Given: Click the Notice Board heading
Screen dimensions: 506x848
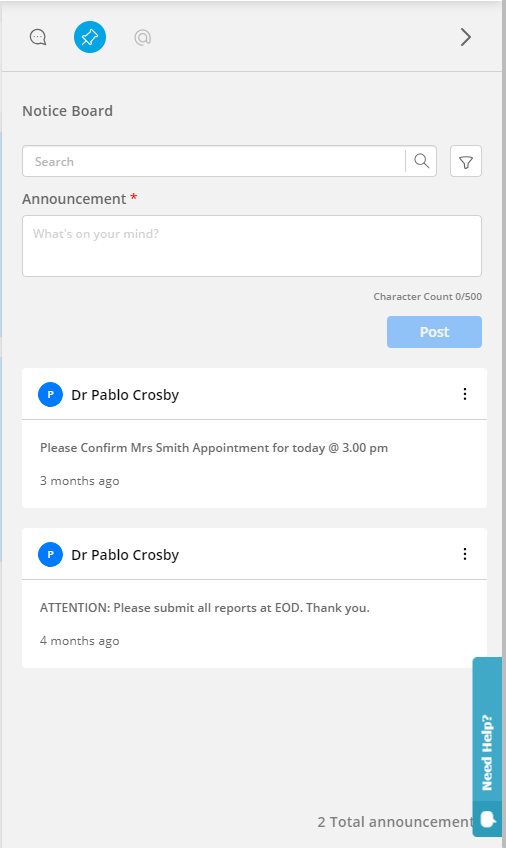Looking at the screenshot, I should point(68,111).
